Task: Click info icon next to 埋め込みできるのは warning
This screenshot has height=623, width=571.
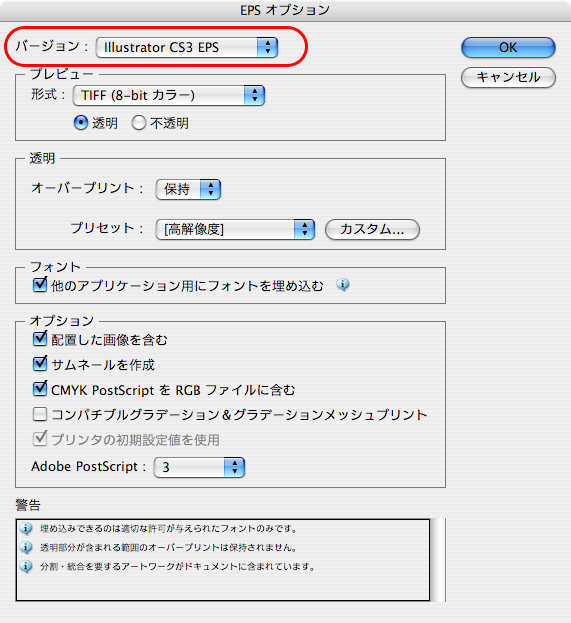Action: [26, 529]
